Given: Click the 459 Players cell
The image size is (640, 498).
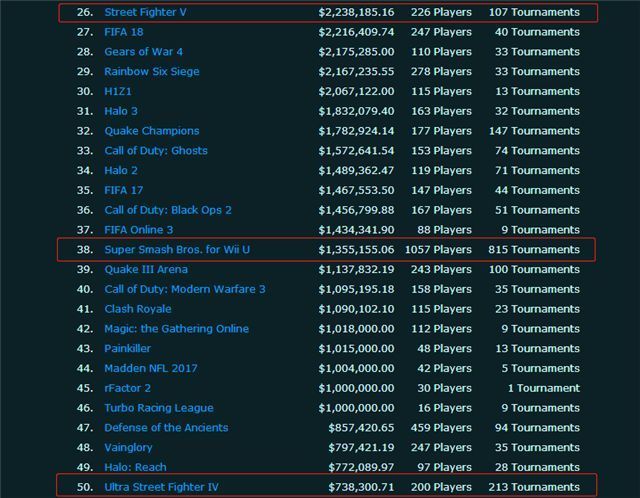Looking at the screenshot, I should pos(441,428).
